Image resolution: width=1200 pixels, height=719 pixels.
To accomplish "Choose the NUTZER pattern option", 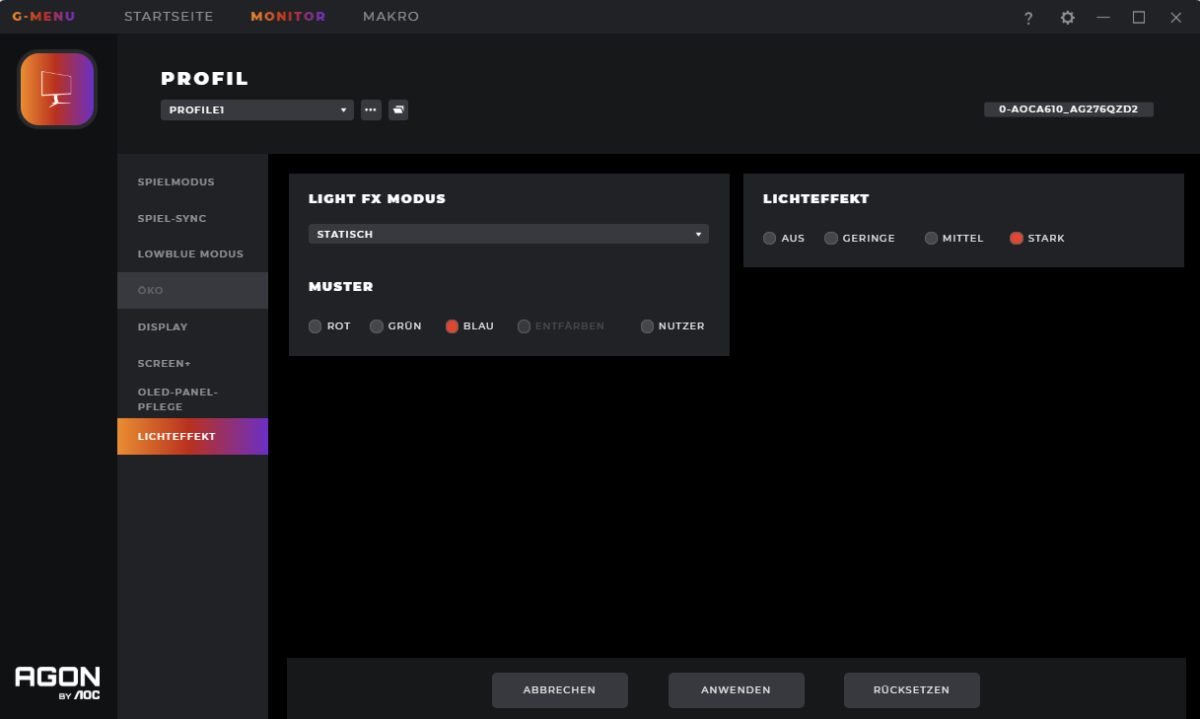I will 647,326.
